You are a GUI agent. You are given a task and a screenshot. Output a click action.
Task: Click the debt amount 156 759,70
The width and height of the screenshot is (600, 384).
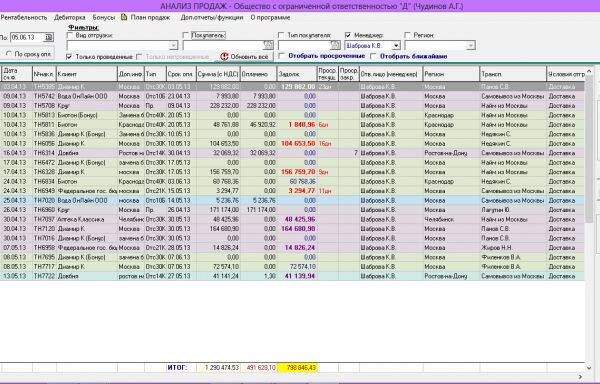click(x=298, y=172)
